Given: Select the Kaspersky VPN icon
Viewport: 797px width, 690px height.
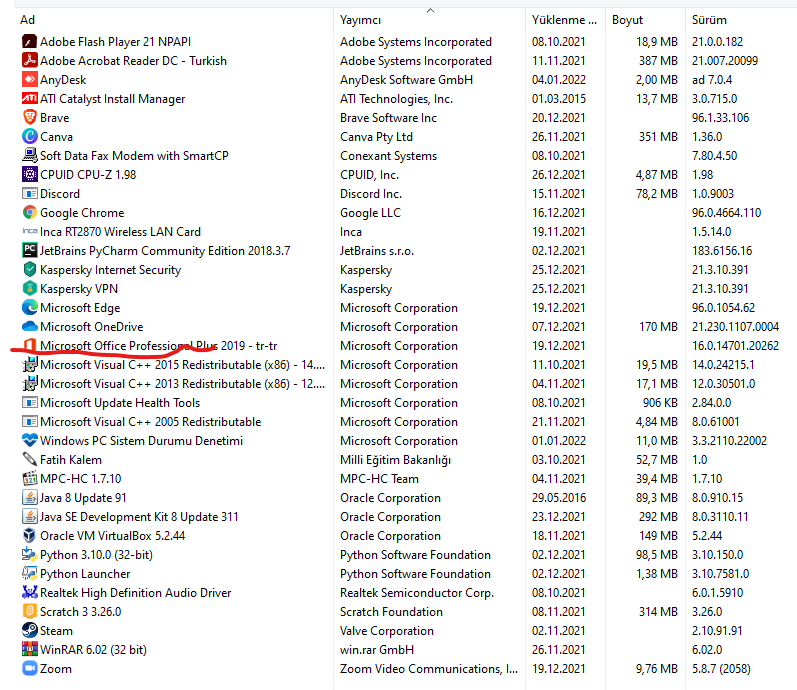Looking at the screenshot, I should 29,288.
